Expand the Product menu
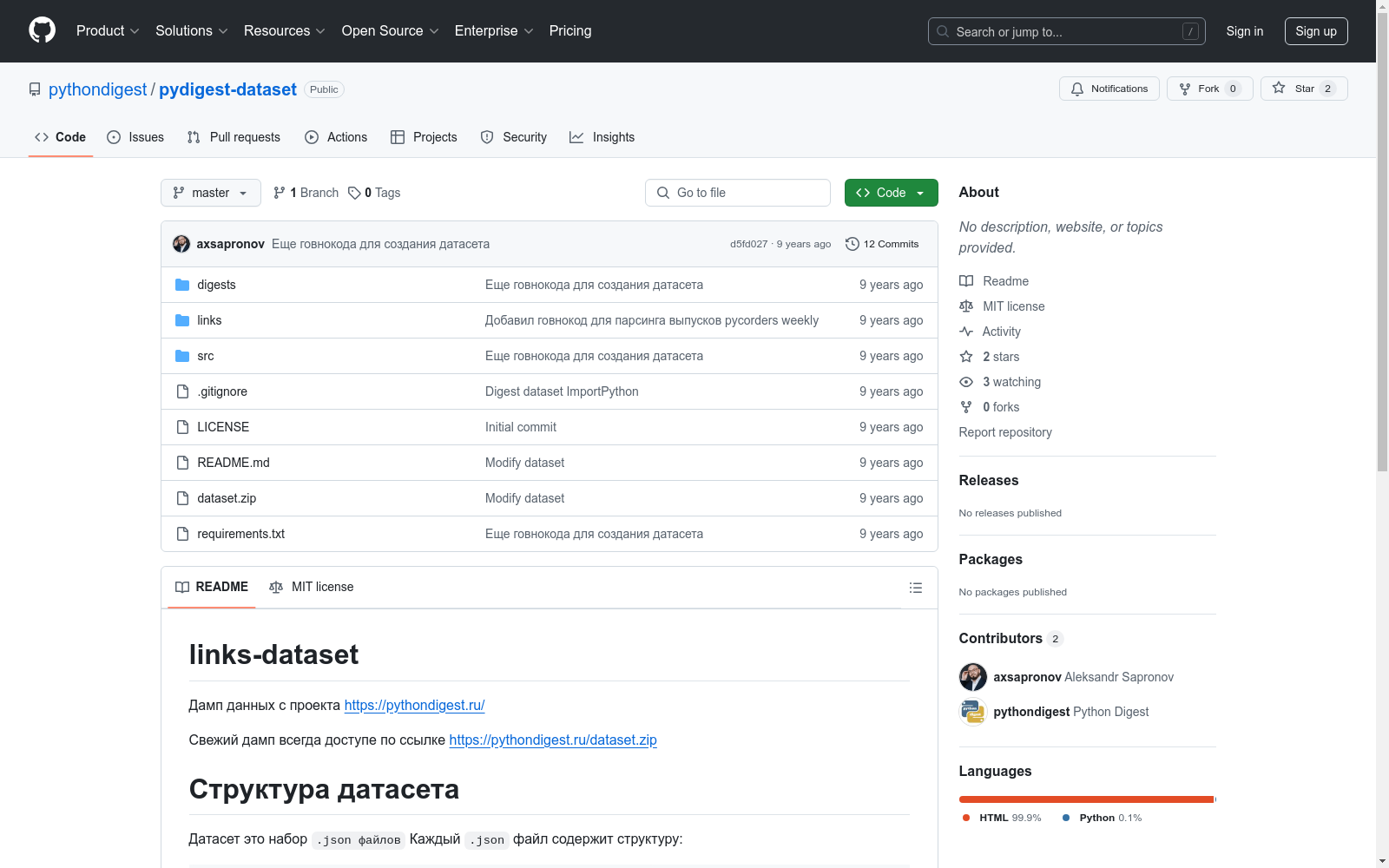The width and height of the screenshot is (1389, 868). click(x=108, y=31)
